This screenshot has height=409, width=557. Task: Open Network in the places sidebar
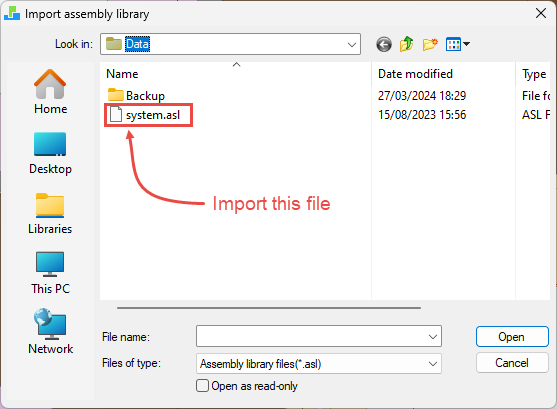[50, 331]
